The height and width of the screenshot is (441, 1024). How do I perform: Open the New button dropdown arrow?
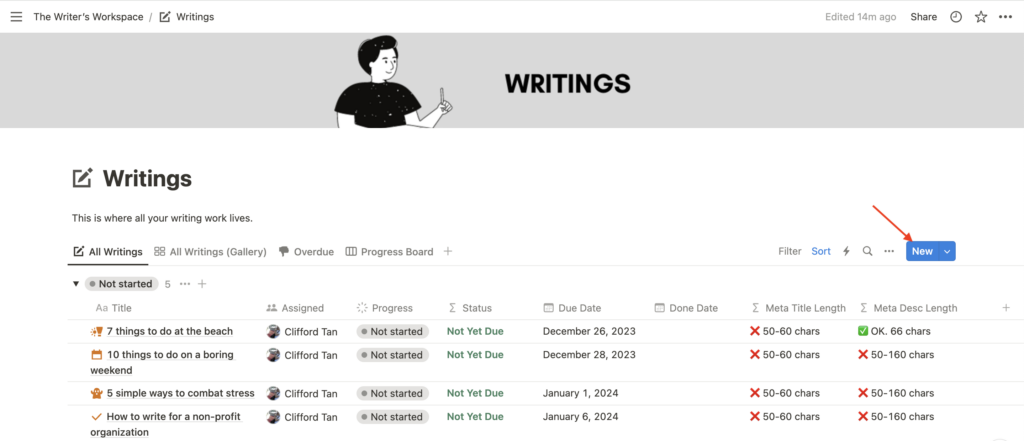click(x=946, y=252)
